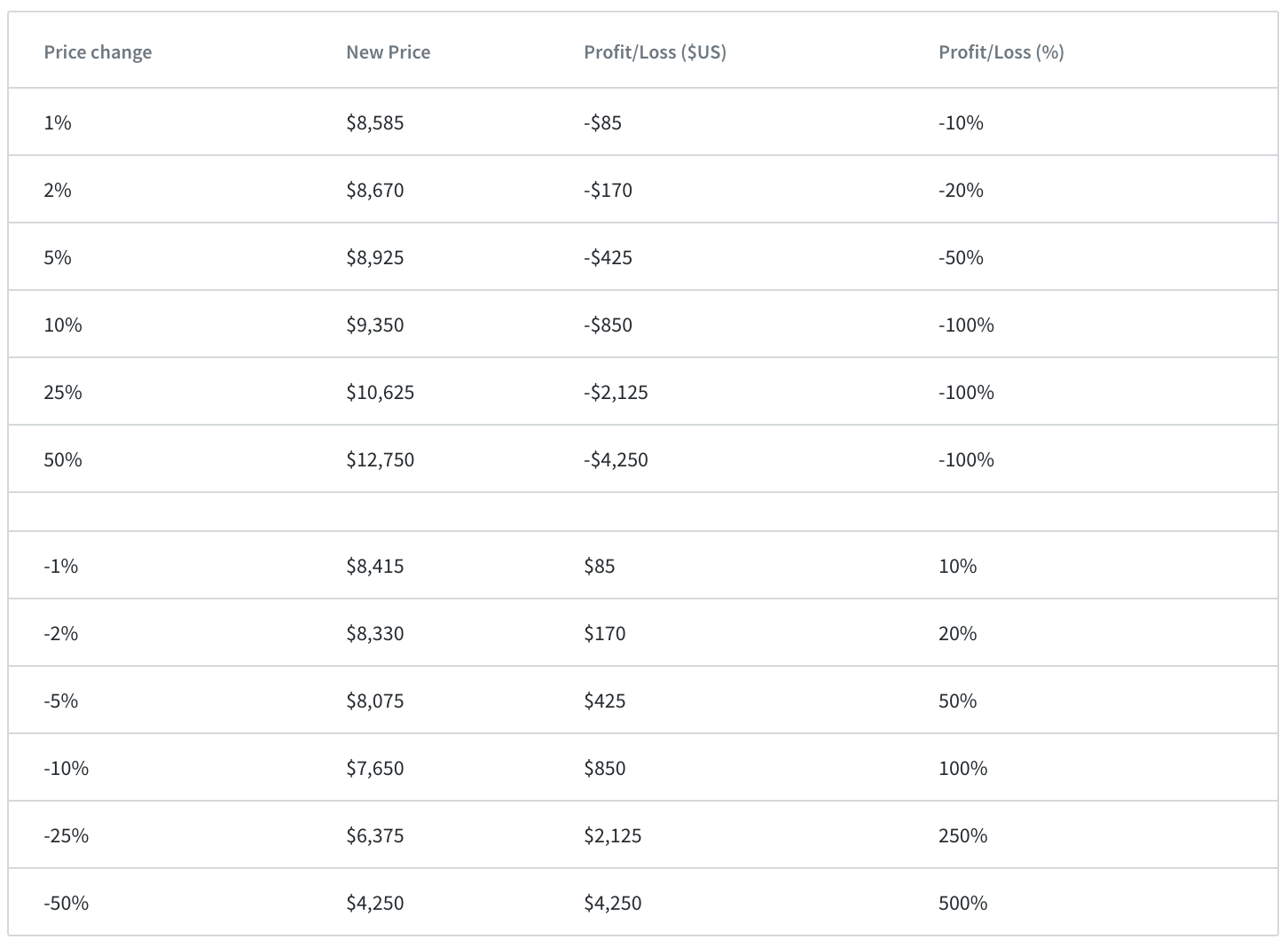Select the -50% profit/loss percentage cell
The height and width of the screenshot is (947, 1288).
961,258
